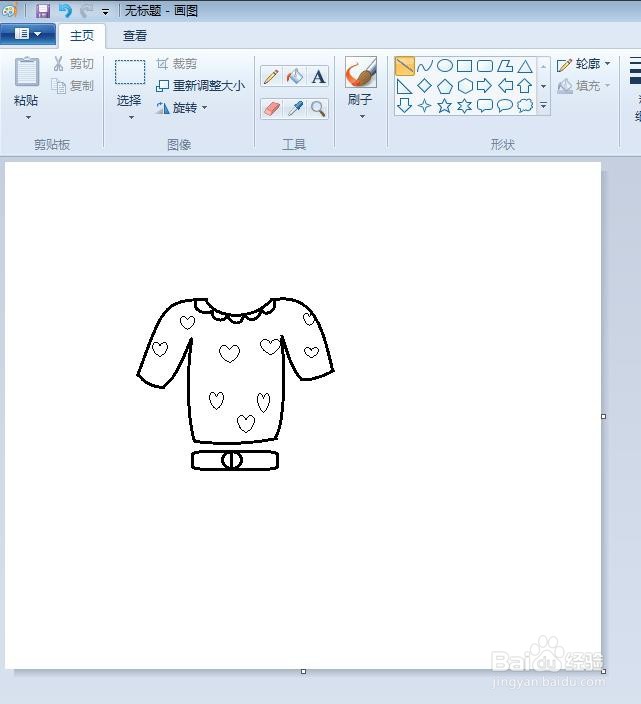
Task: Select the Pencil tool
Action: point(271,76)
